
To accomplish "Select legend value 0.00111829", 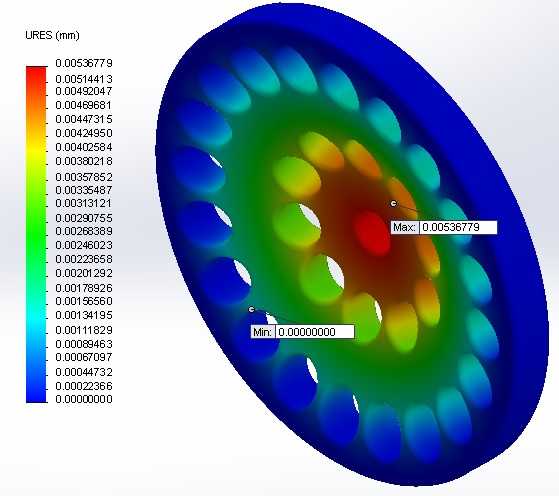I will pyautogui.click(x=84, y=330).
